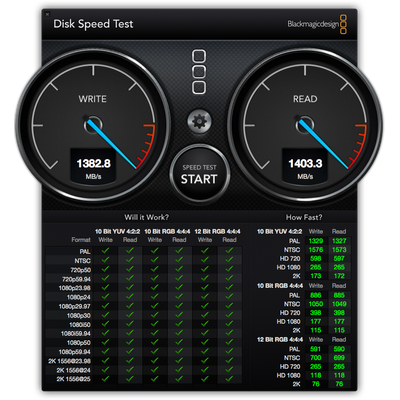Select the 591 PAL write value
The height and width of the screenshot is (400, 400).
click(x=316, y=349)
